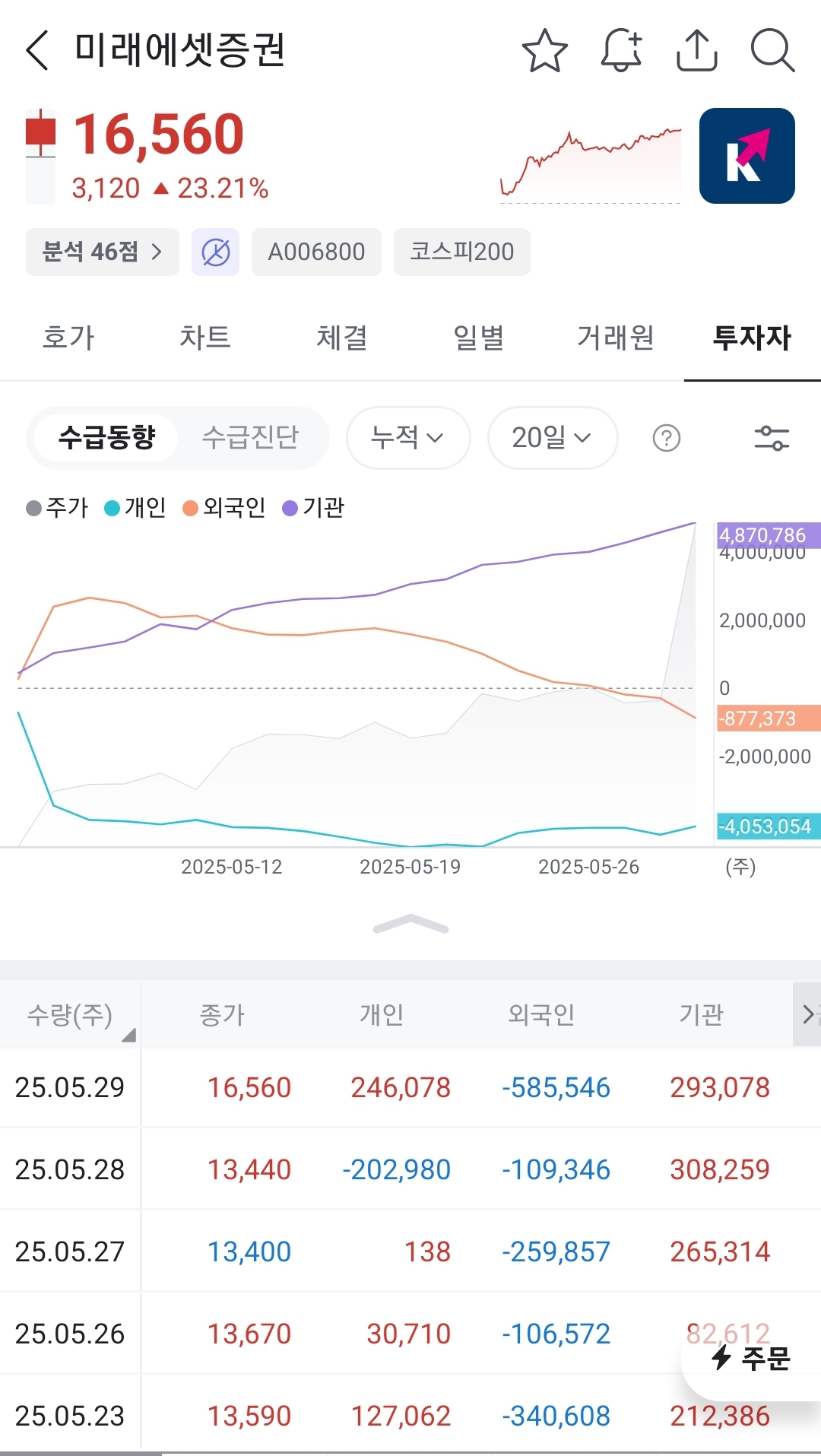Tap the -202,980 개인 value
This screenshot has width=821, height=1456.
tap(396, 1169)
